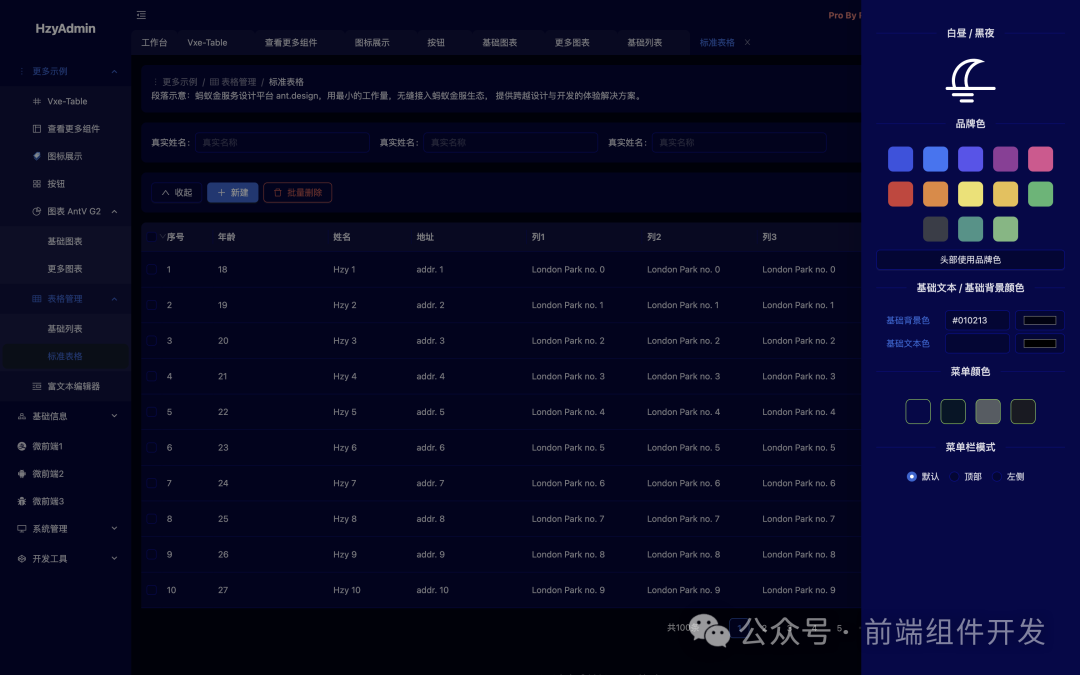Toggle the sidebar collapse menu icon
Image resolution: width=1080 pixels, height=675 pixels.
pyautogui.click(x=141, y=14)
